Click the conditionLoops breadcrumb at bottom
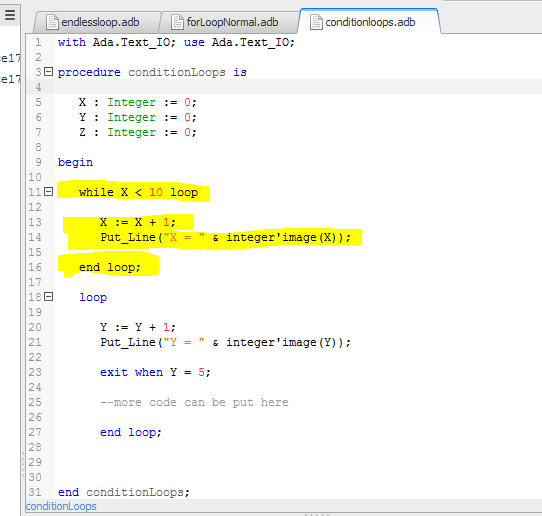The image size is (542, 516). [61, 506]
